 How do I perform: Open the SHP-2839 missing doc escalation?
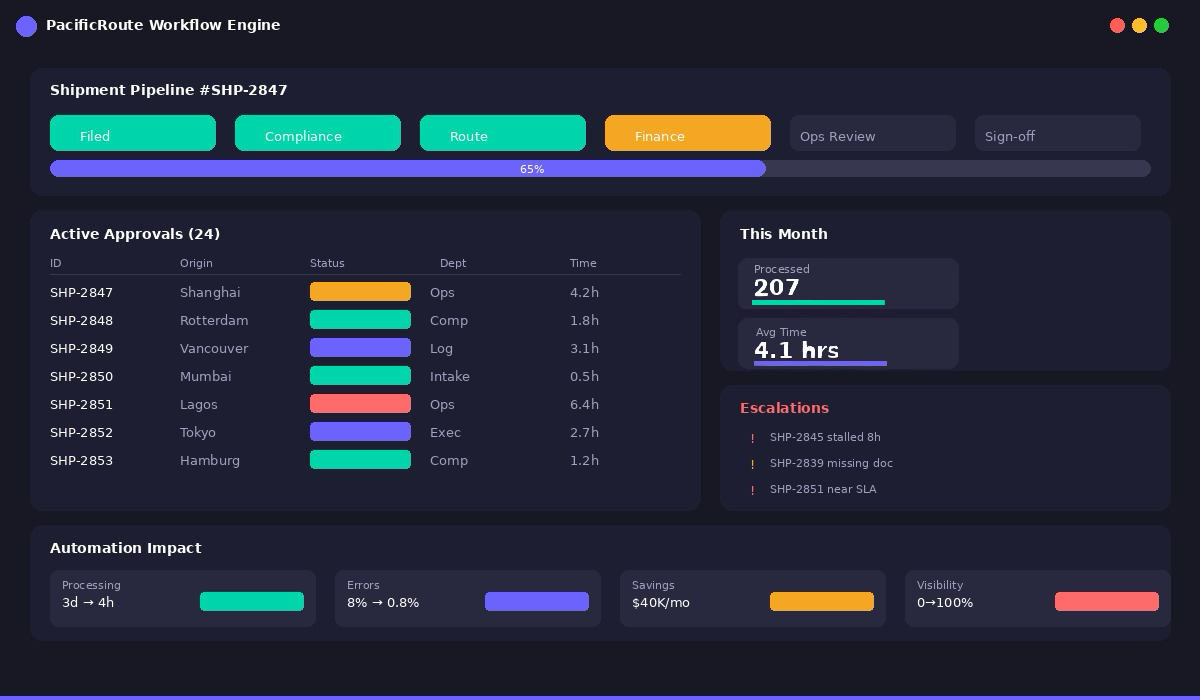click(x=831, y=463)
